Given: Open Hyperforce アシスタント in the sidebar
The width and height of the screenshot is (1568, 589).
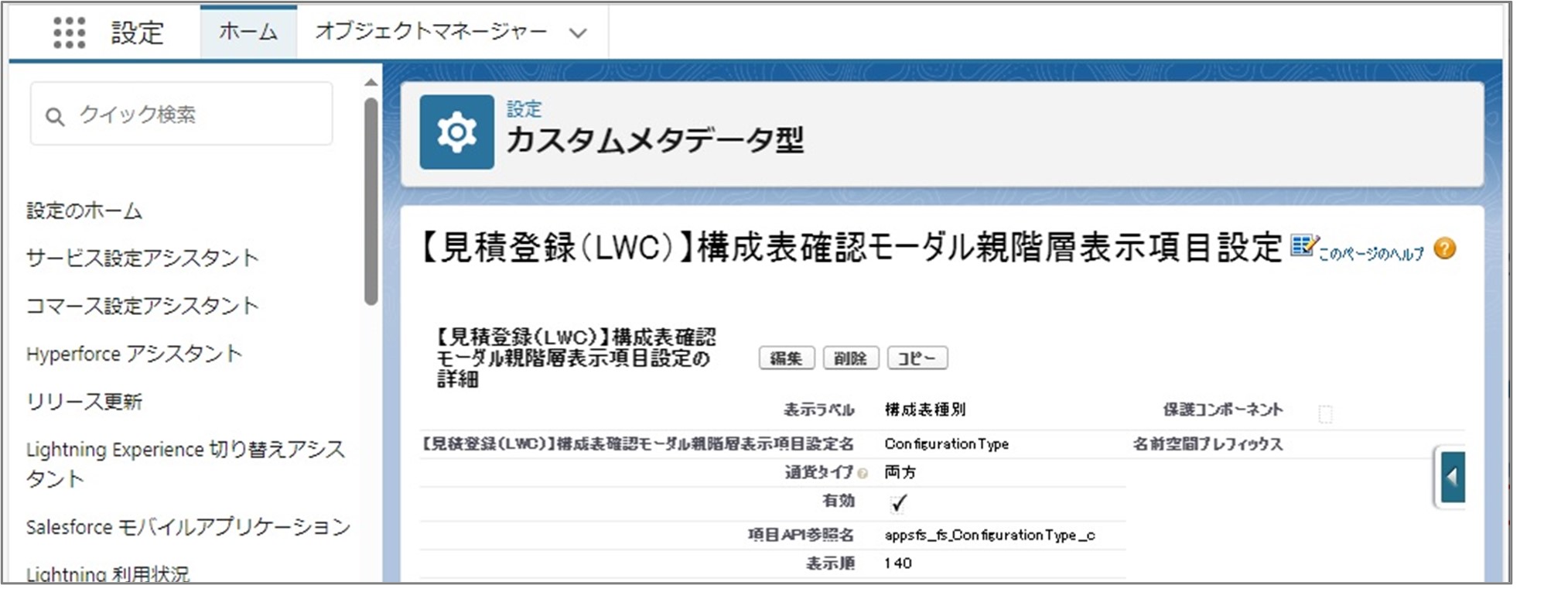Looking at the screenshot, I should [x=134, y=354].
